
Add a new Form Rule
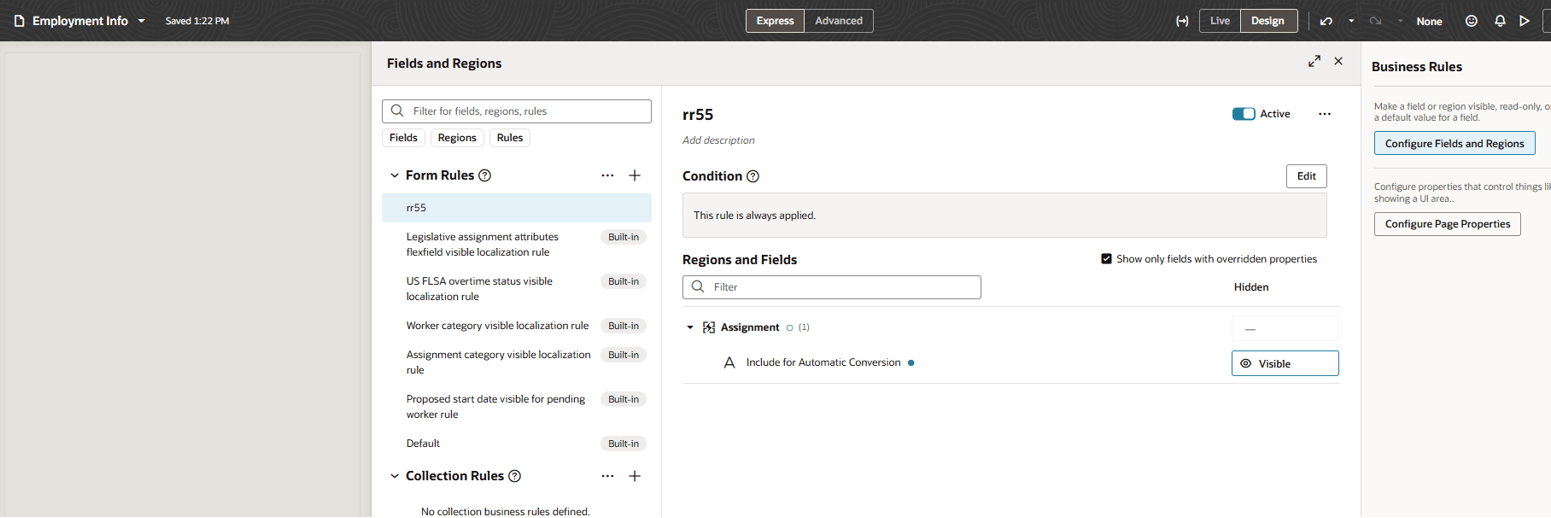click(634, 175)
